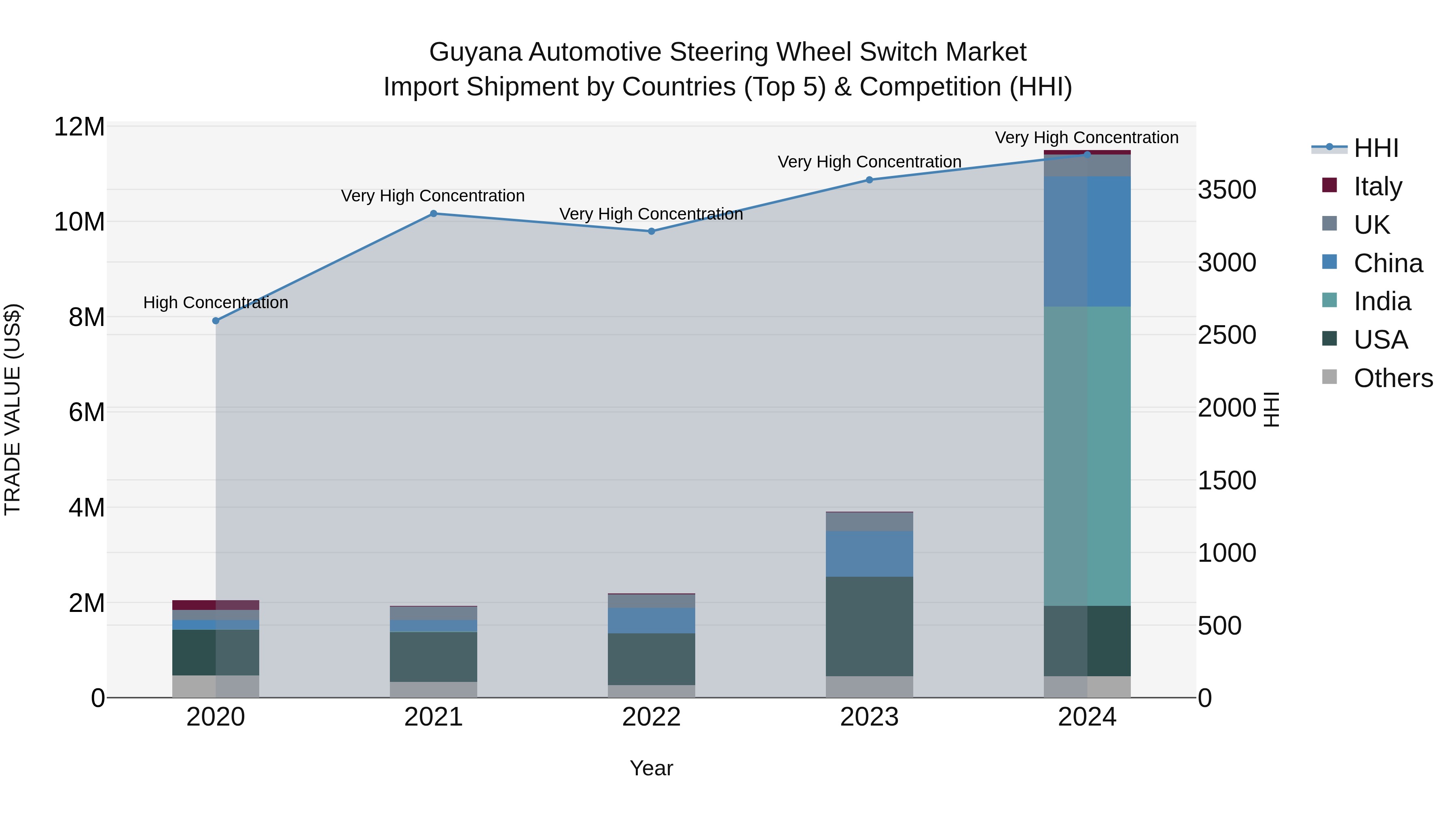
Task: Click the 2020 x-axis label
Action: [215, 717]
